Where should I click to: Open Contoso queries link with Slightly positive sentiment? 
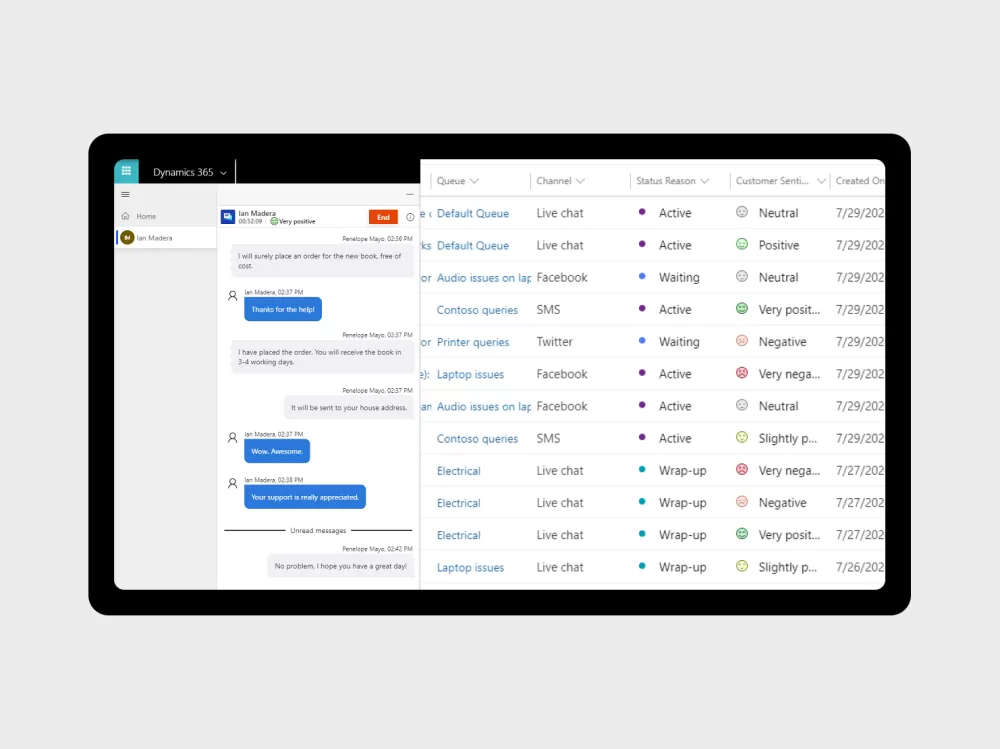pos(477,439)
